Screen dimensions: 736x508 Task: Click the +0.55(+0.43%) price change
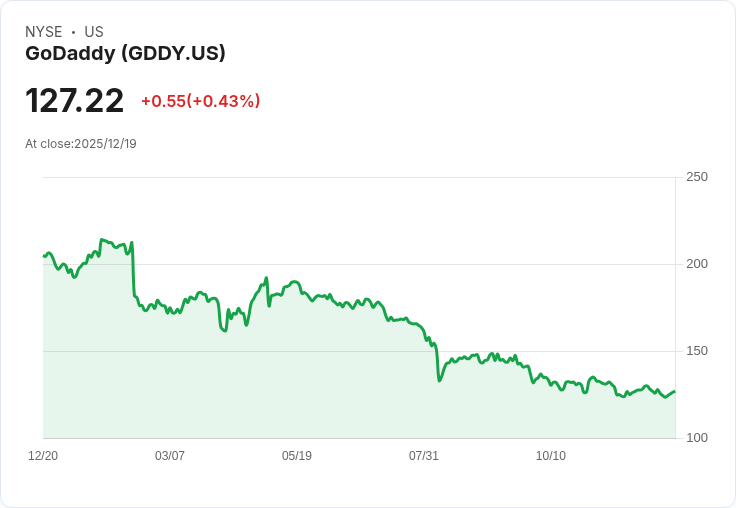click(x=200, y=101)
